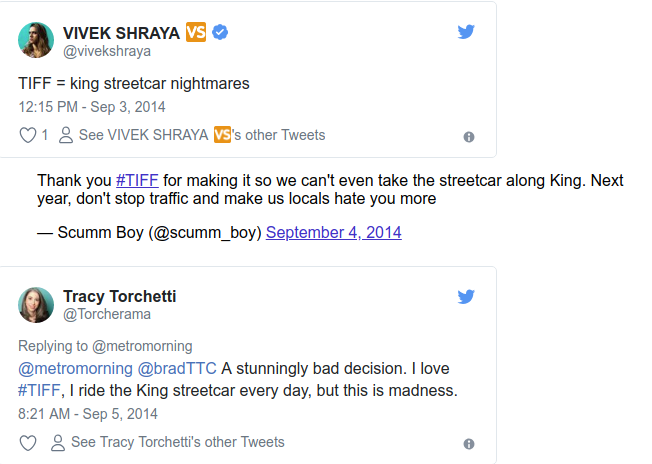Like the Vivek Shraya tweet with heart icon

[x=28, y=136]
